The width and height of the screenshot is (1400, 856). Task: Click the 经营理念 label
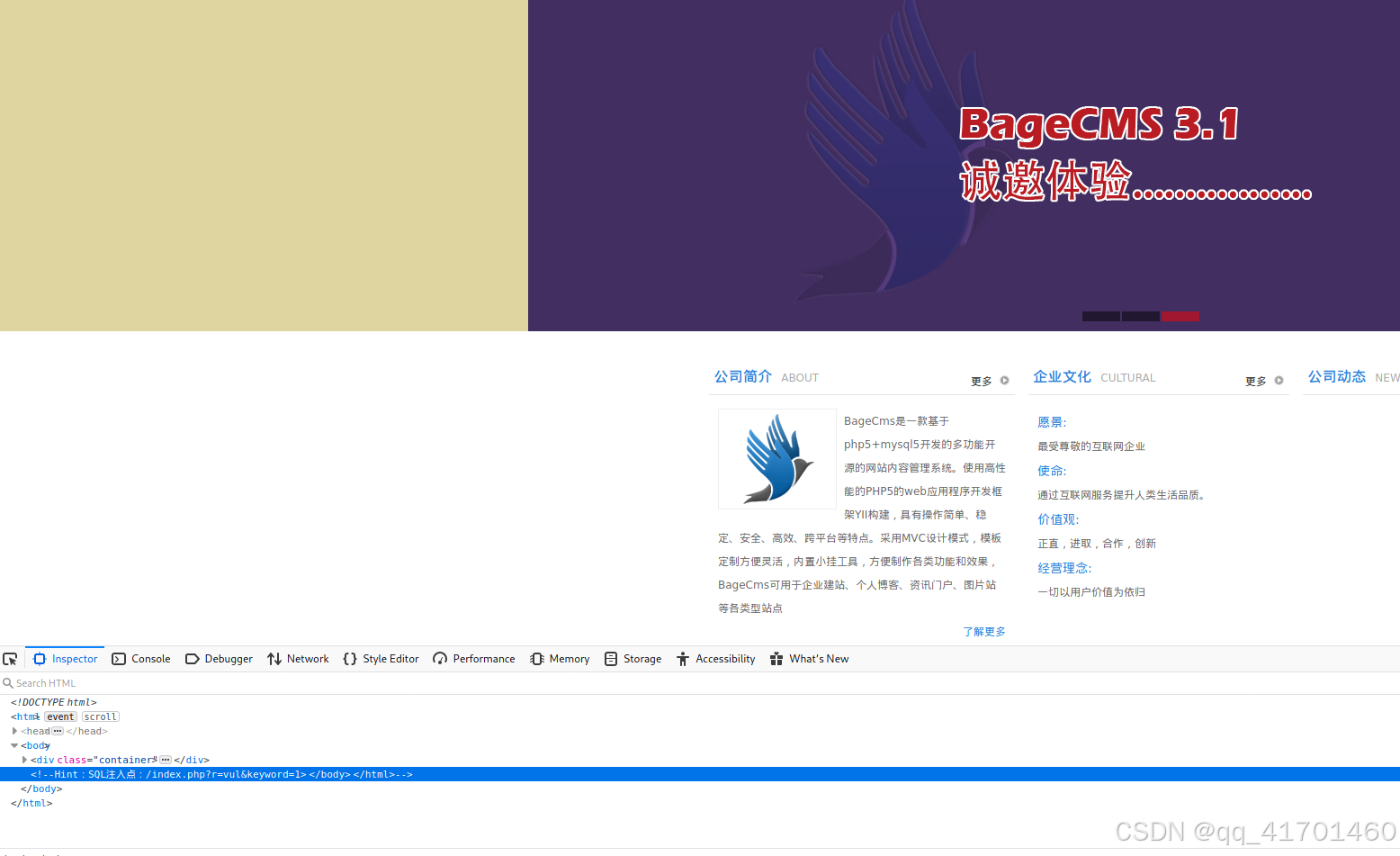click(1064, 568)
